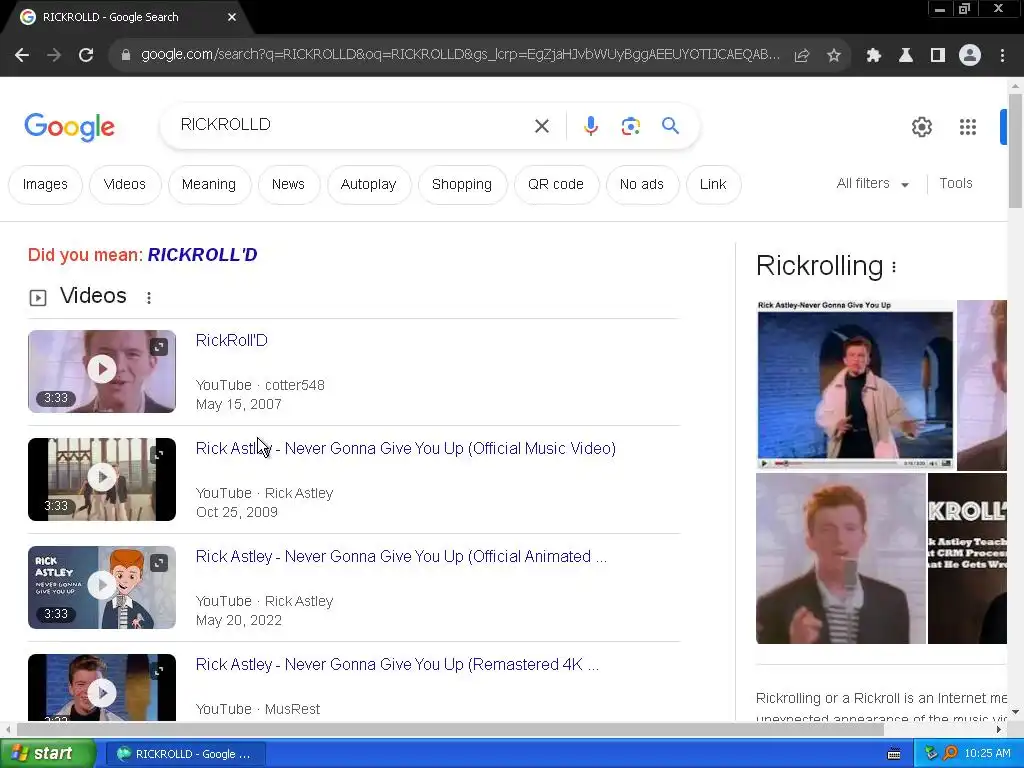The image size is (1024, 768).
Task: Click the tray magnifier icon
Action: (x=950, y=754)
